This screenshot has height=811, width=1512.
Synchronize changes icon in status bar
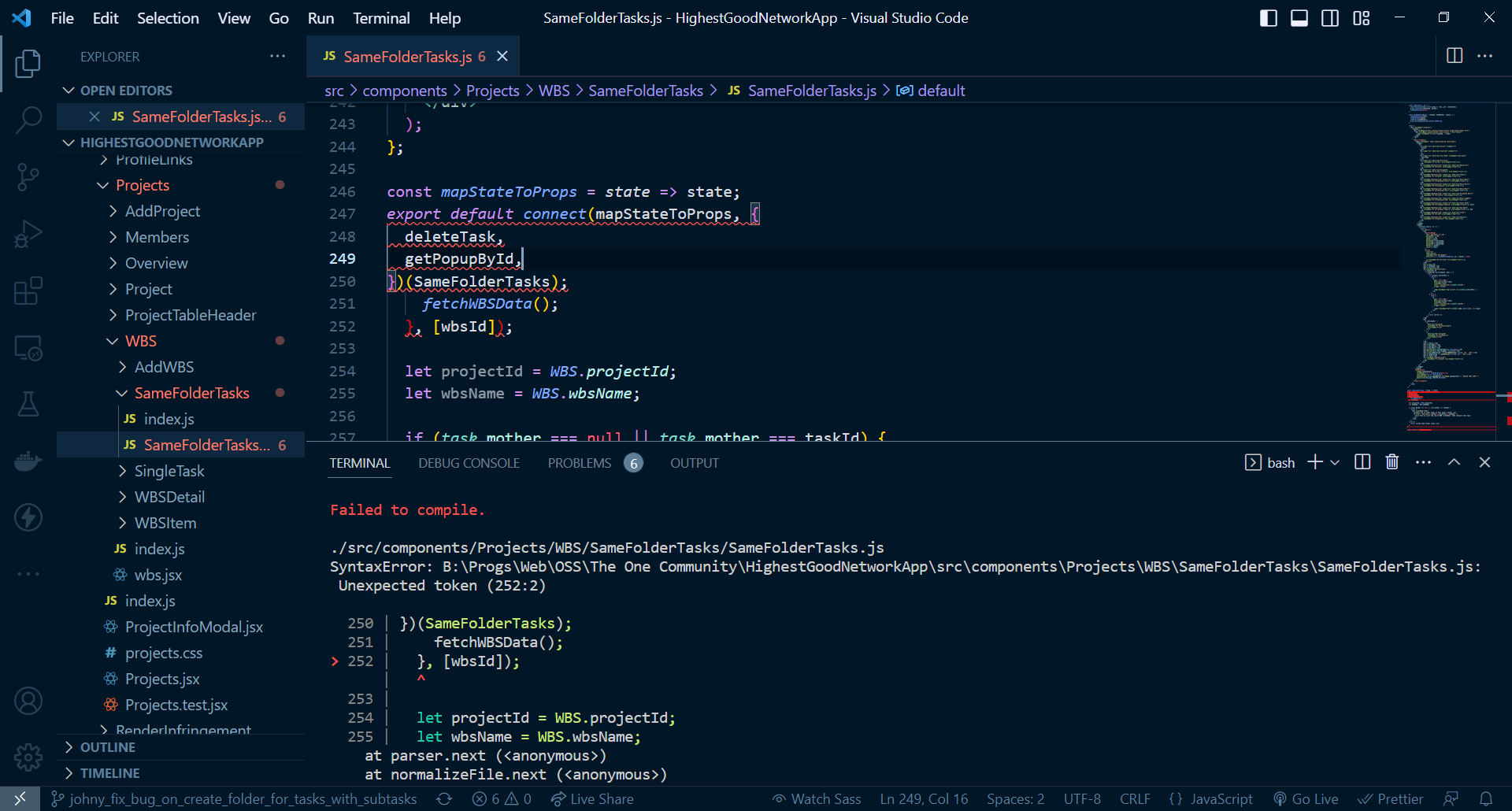point(444,799)
